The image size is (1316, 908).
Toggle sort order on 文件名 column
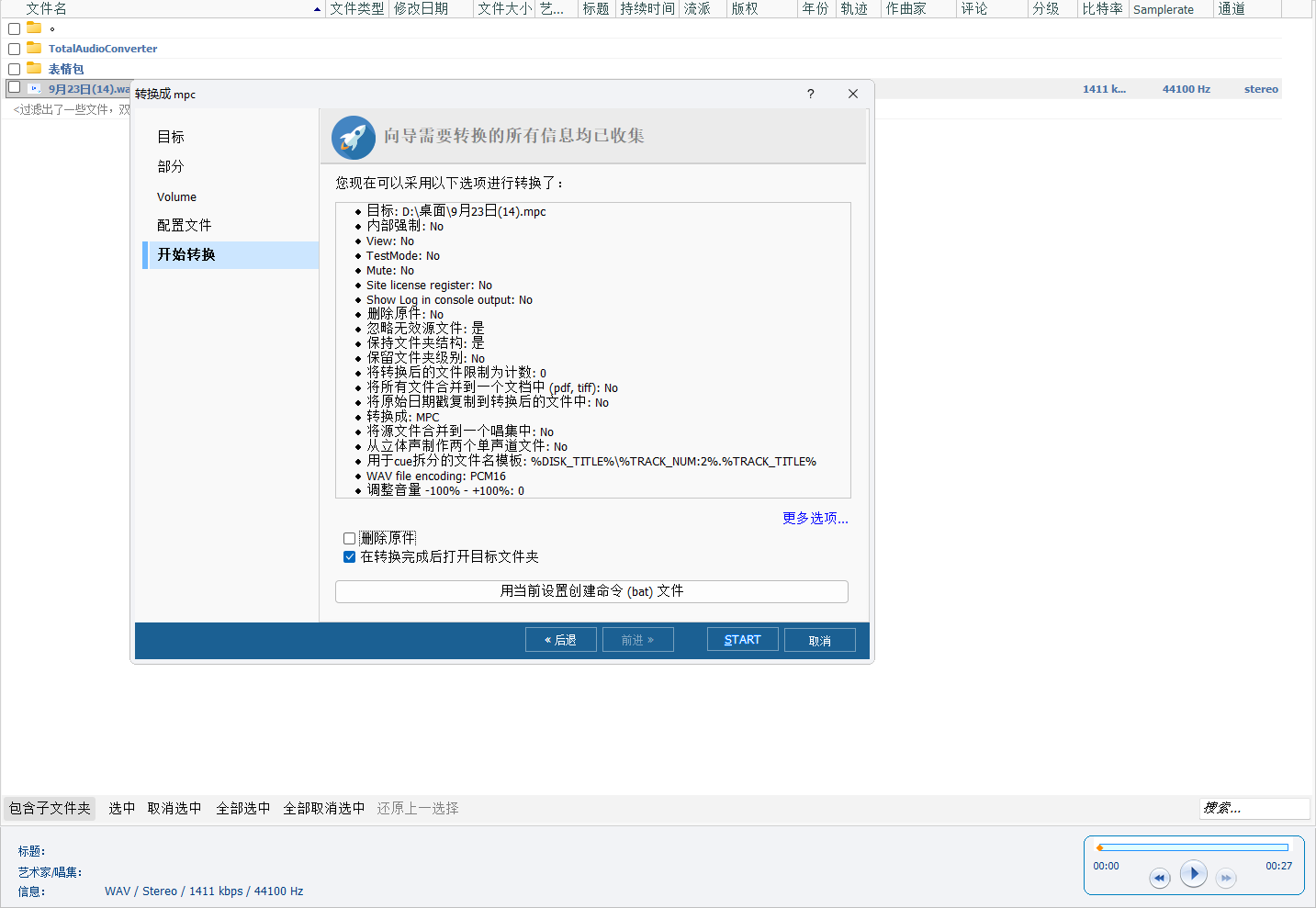coord(163,8)
